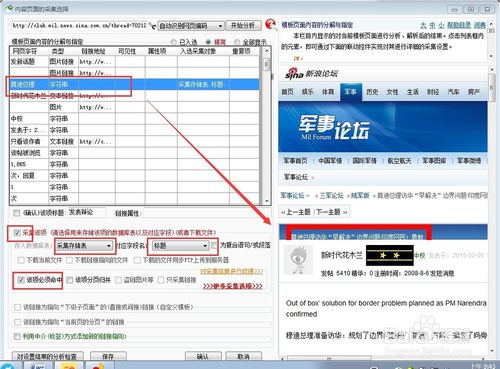500x369 pixels.
Task: Open the 中国军情 submenu link
Action: (x=330, y=161)
